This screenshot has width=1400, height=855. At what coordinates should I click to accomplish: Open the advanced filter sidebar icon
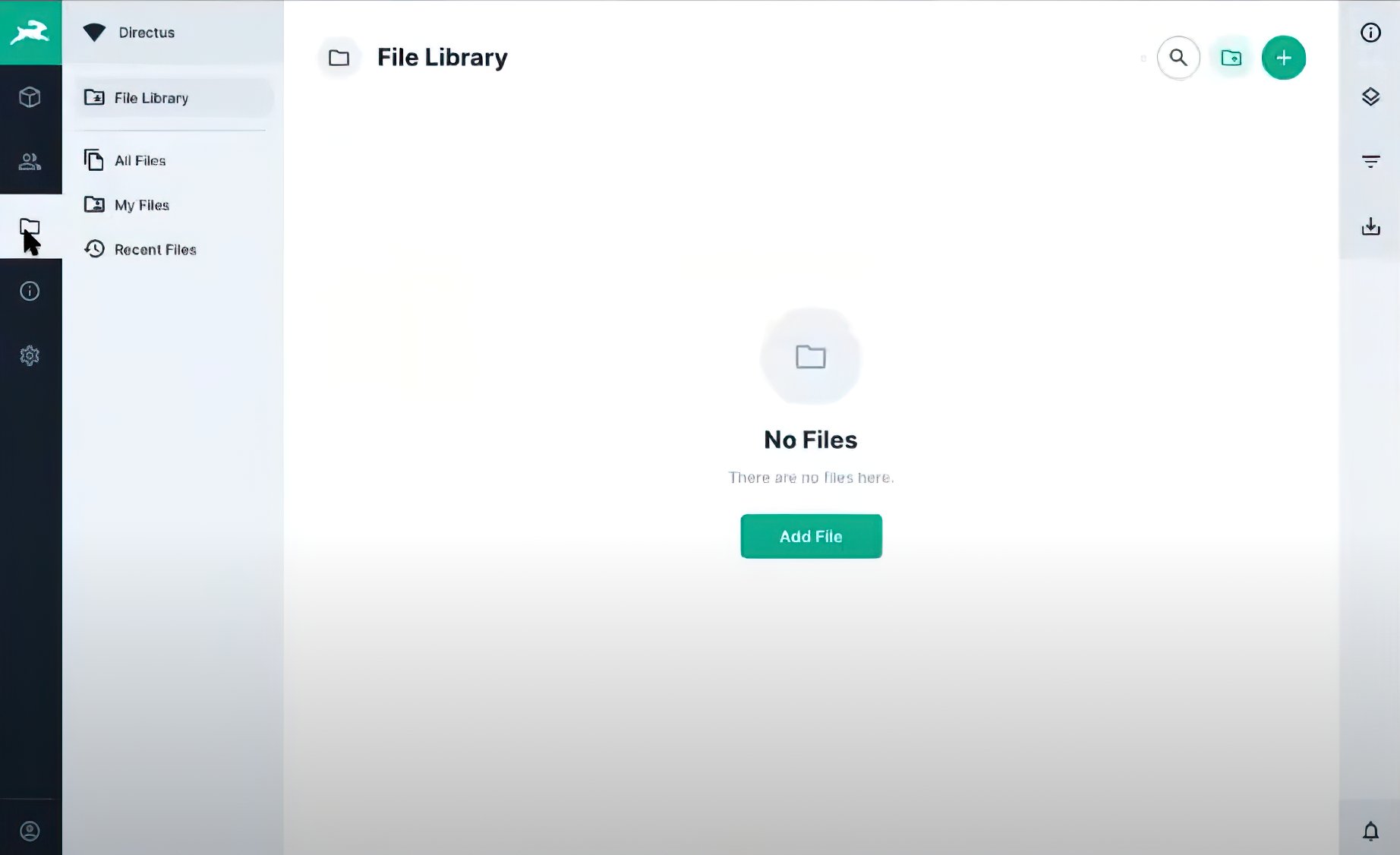pyautogui.click(x=1370, y=162)
